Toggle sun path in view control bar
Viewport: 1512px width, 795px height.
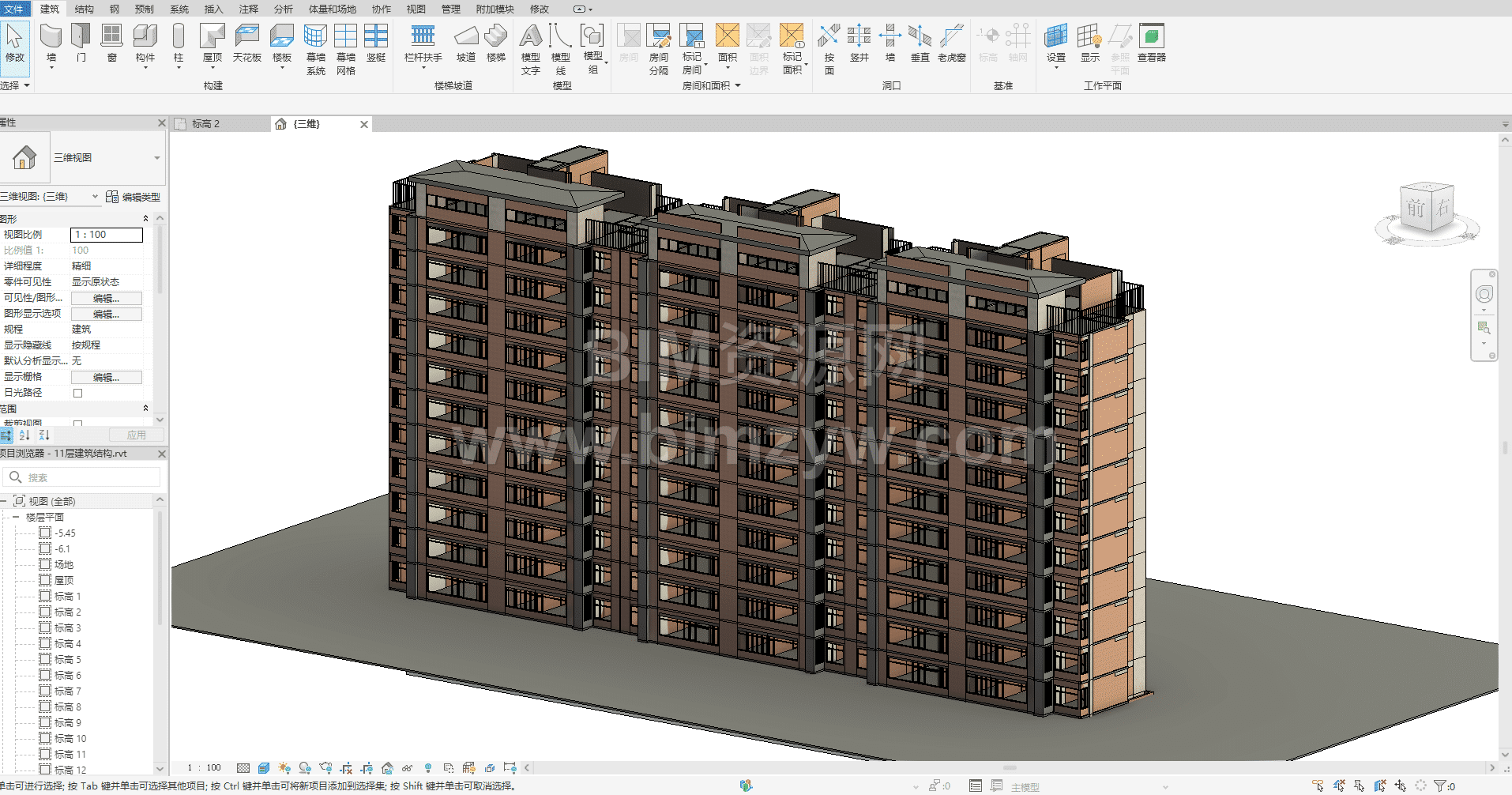[284, 768]
